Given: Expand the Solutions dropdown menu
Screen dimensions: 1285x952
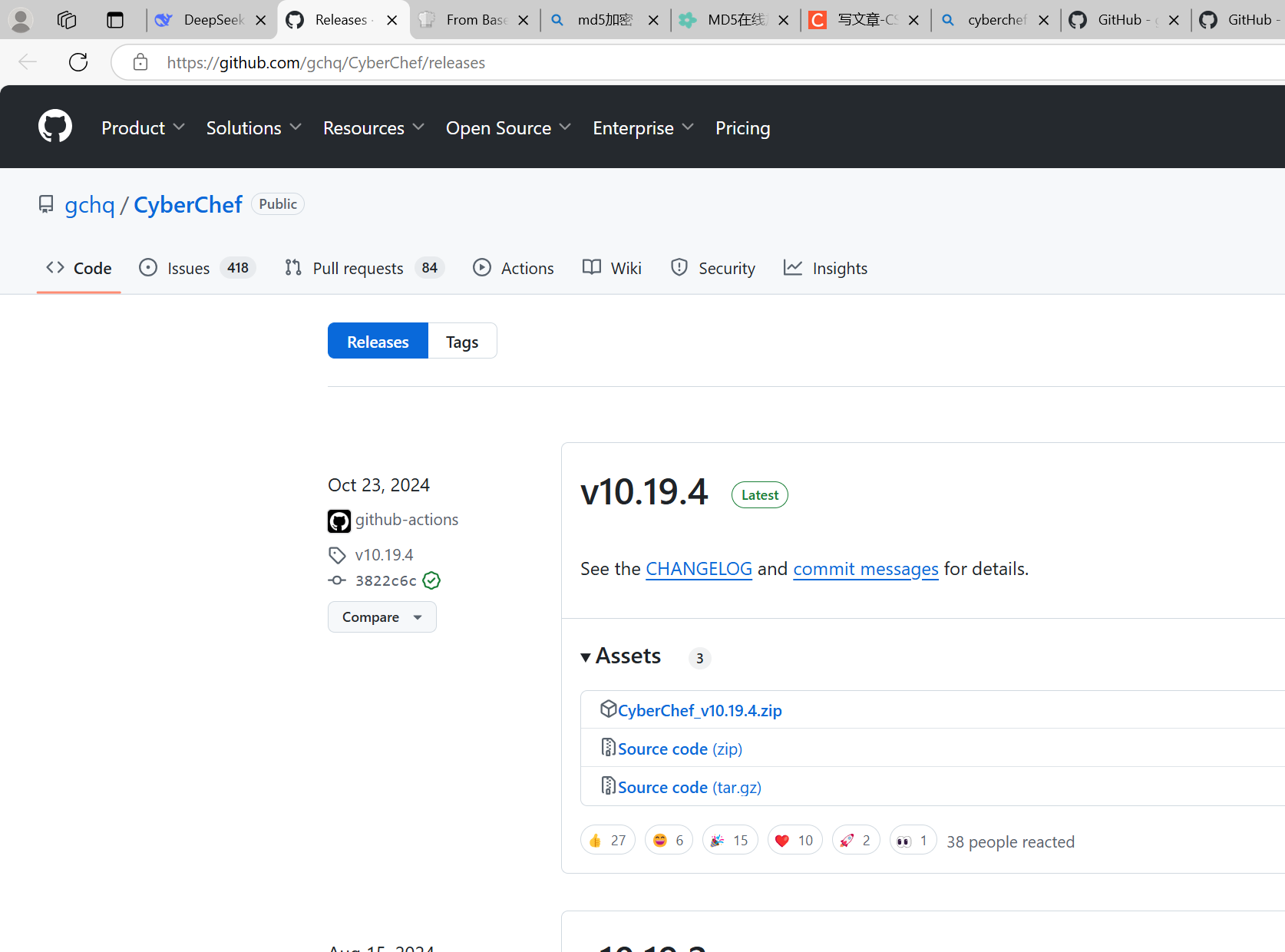Looking at the screenshot, I should (254, 127).
